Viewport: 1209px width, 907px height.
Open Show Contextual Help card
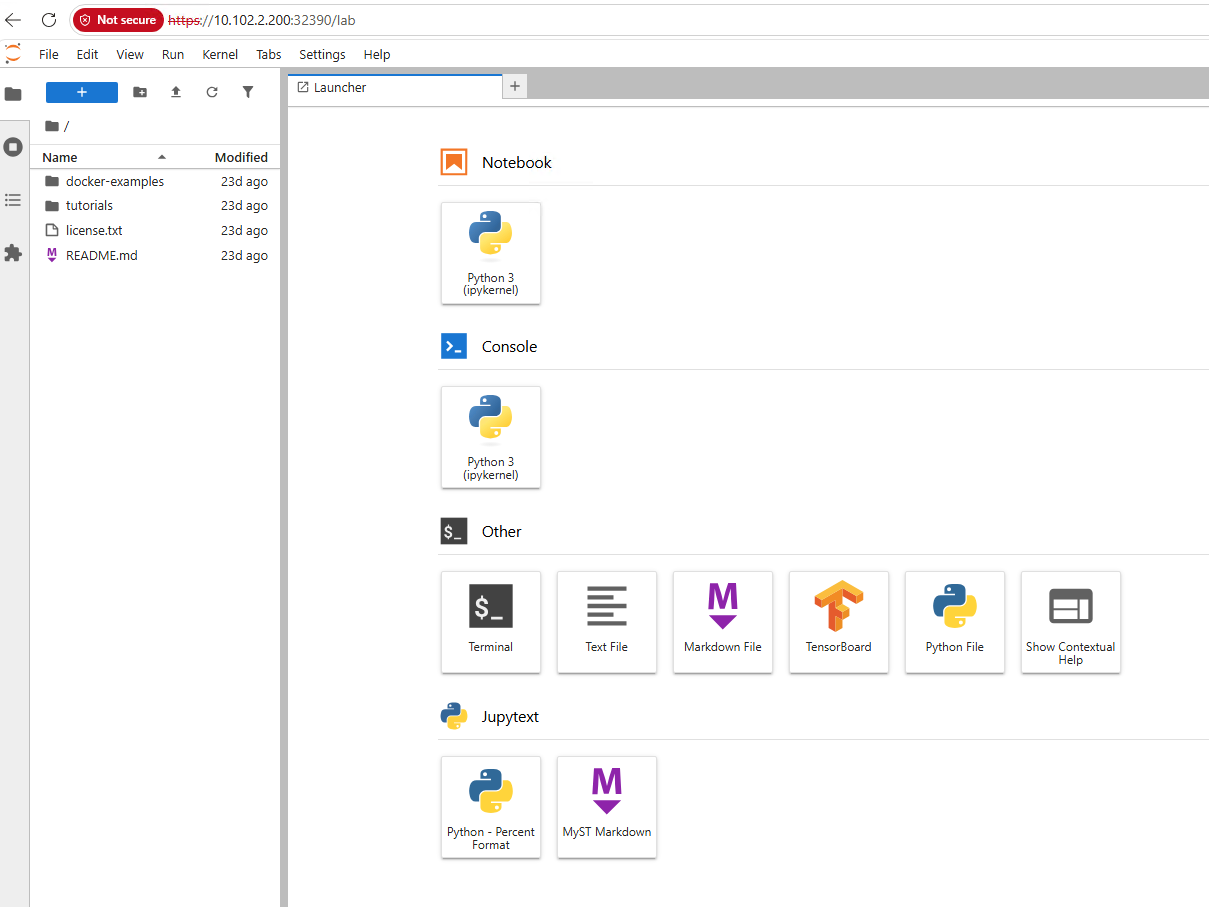(x=1071, y=622)
